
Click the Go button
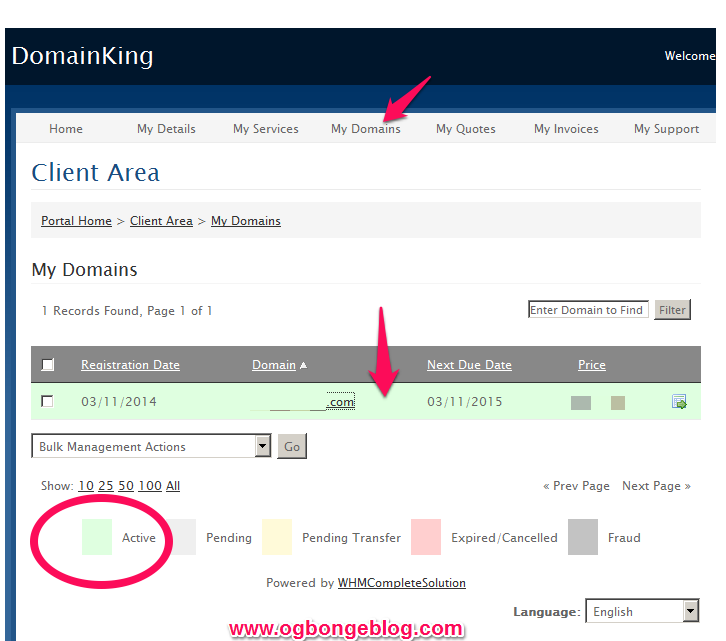pyautogui.click(x=292, y=446)
